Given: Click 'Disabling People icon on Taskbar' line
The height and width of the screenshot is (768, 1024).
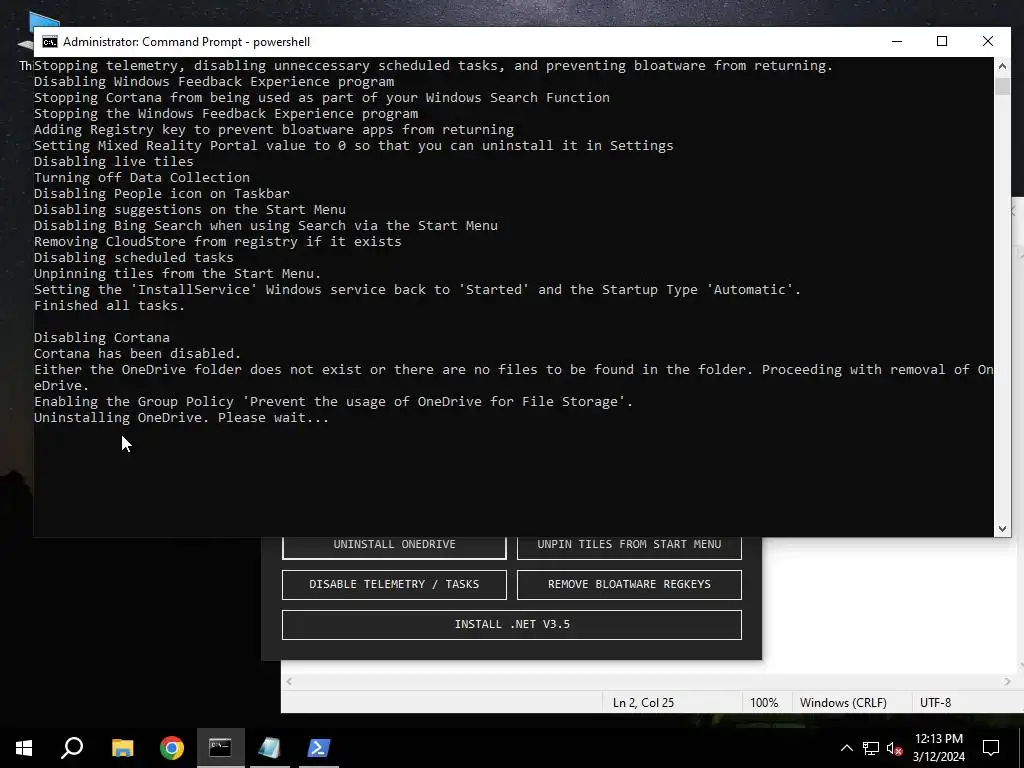Looking at the screenshot, I should [161, 194].
